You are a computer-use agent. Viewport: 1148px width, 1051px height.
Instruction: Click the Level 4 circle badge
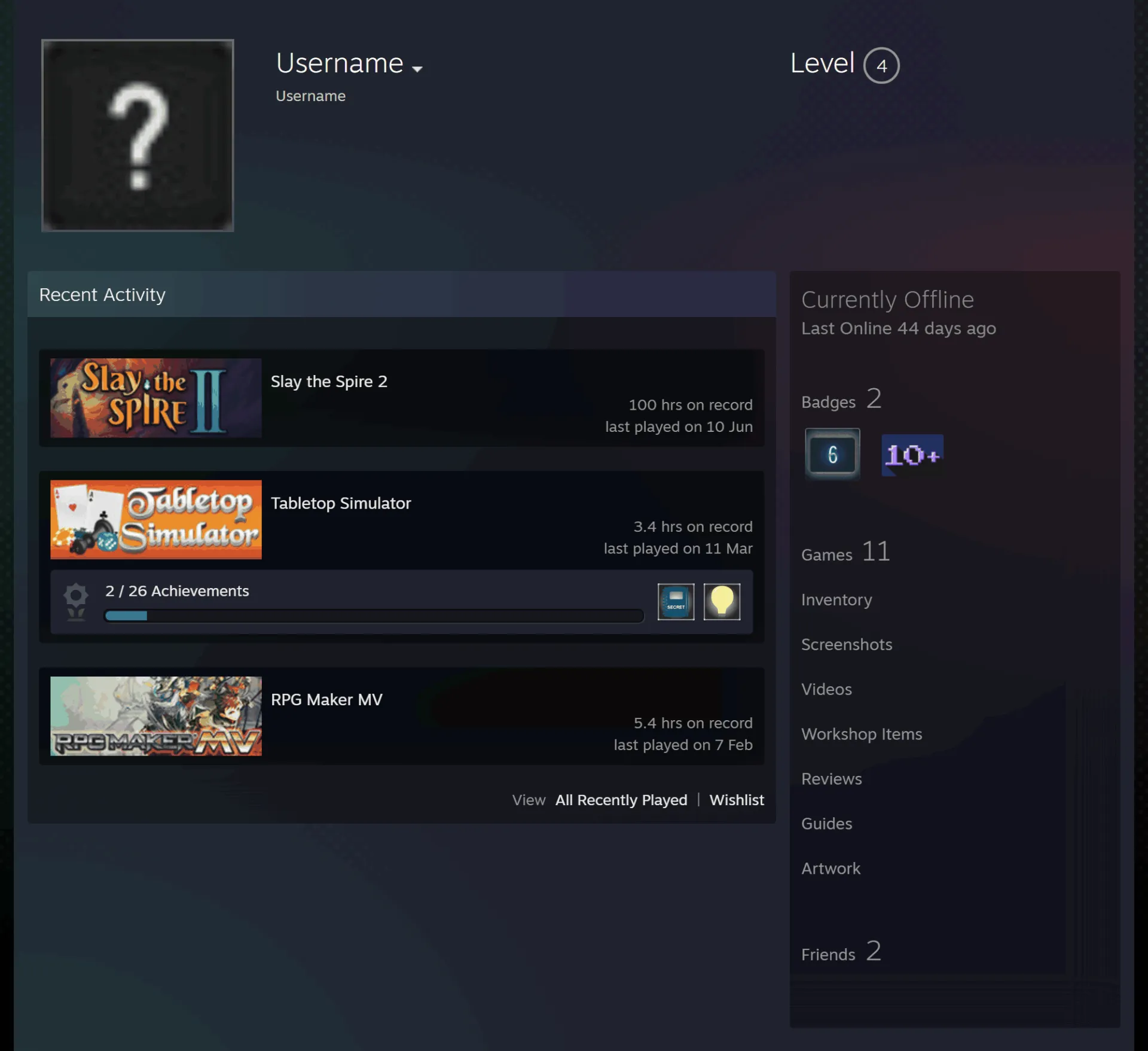point(881,65)
